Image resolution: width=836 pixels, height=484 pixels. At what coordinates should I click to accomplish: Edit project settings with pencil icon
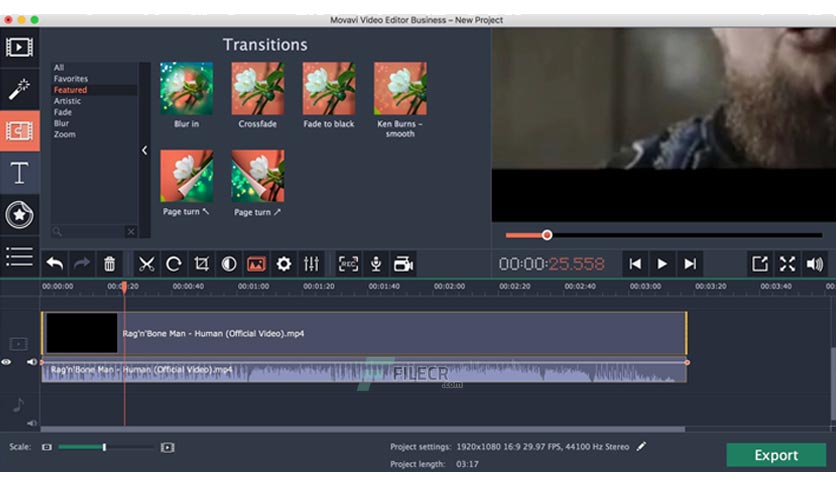click(x=641, y=446)
